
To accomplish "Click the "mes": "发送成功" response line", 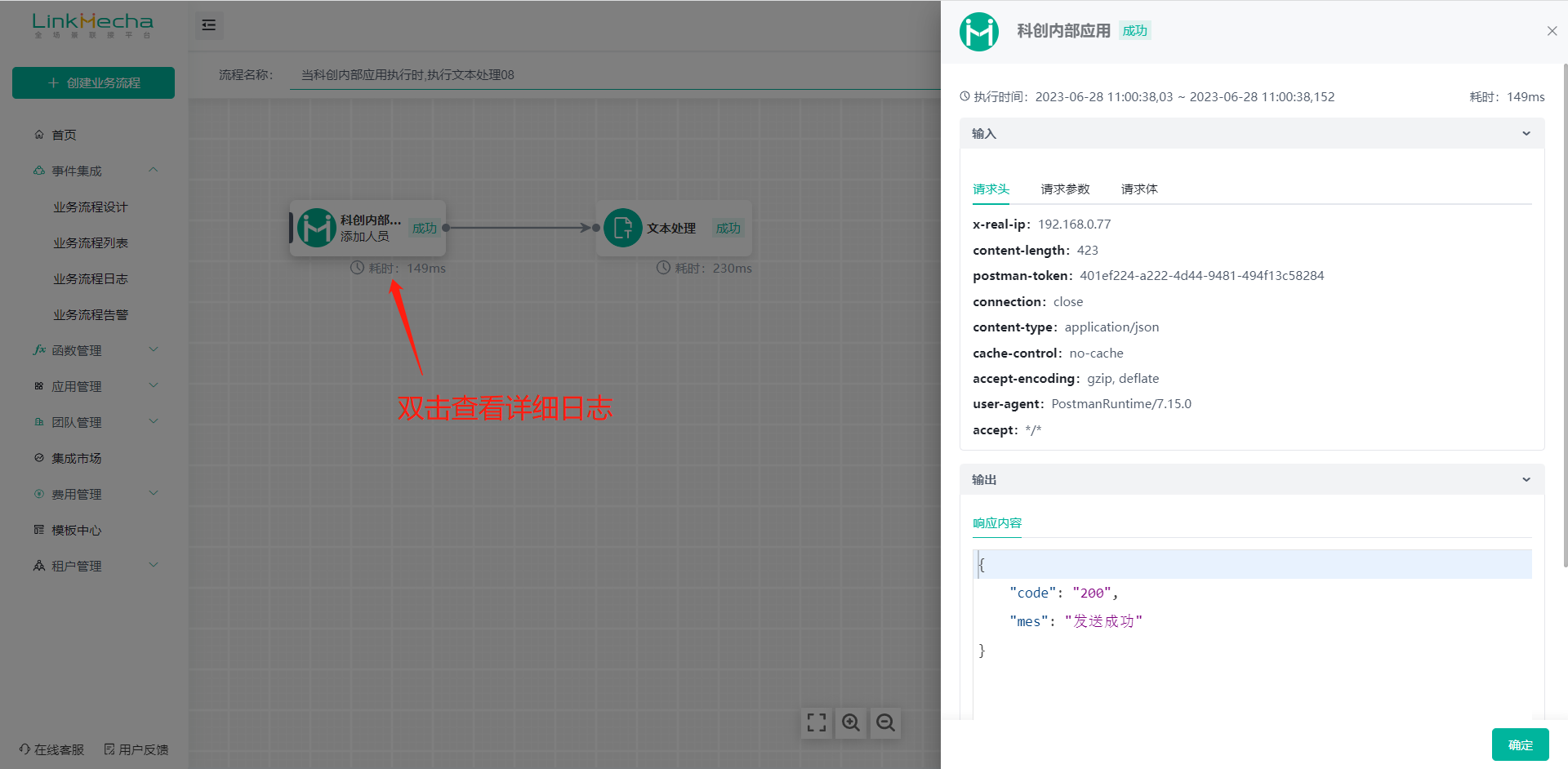I will [x=1076, y=622].
